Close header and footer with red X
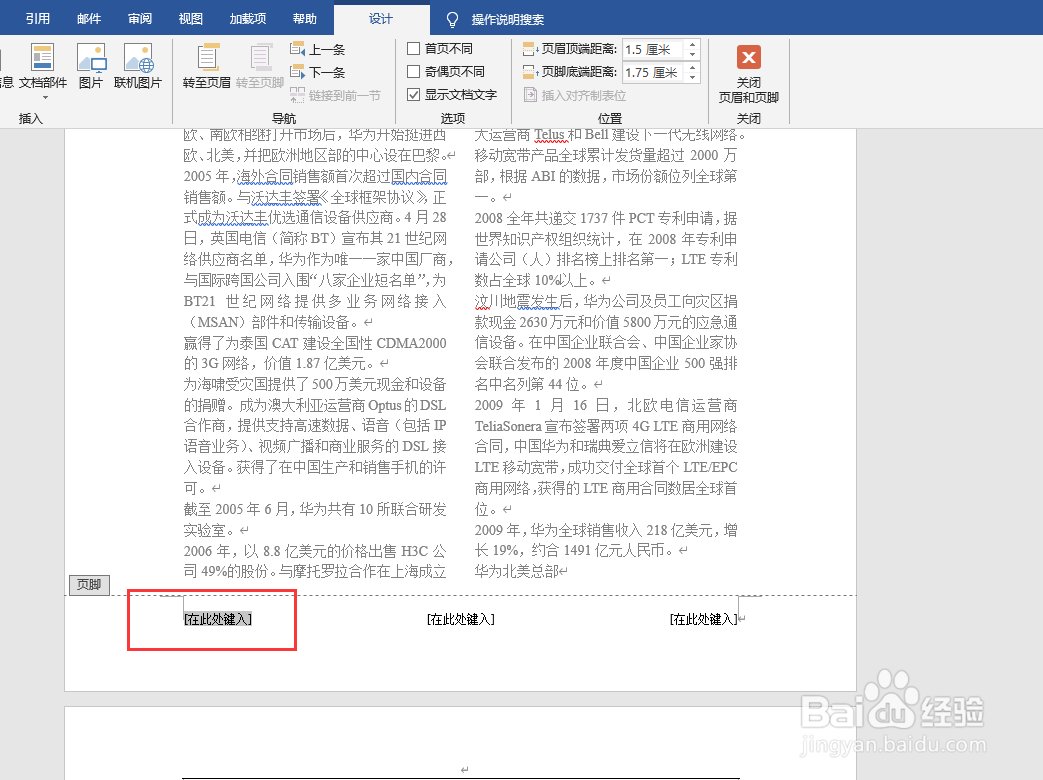 [748, 58]
